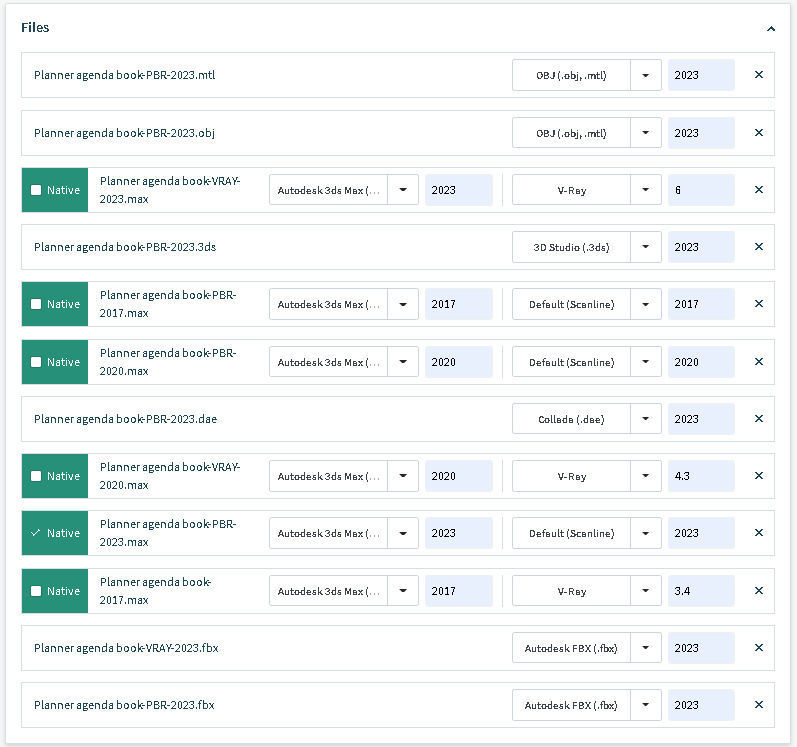Edit V-Ray version field showing 4.3

coord(701,476)
